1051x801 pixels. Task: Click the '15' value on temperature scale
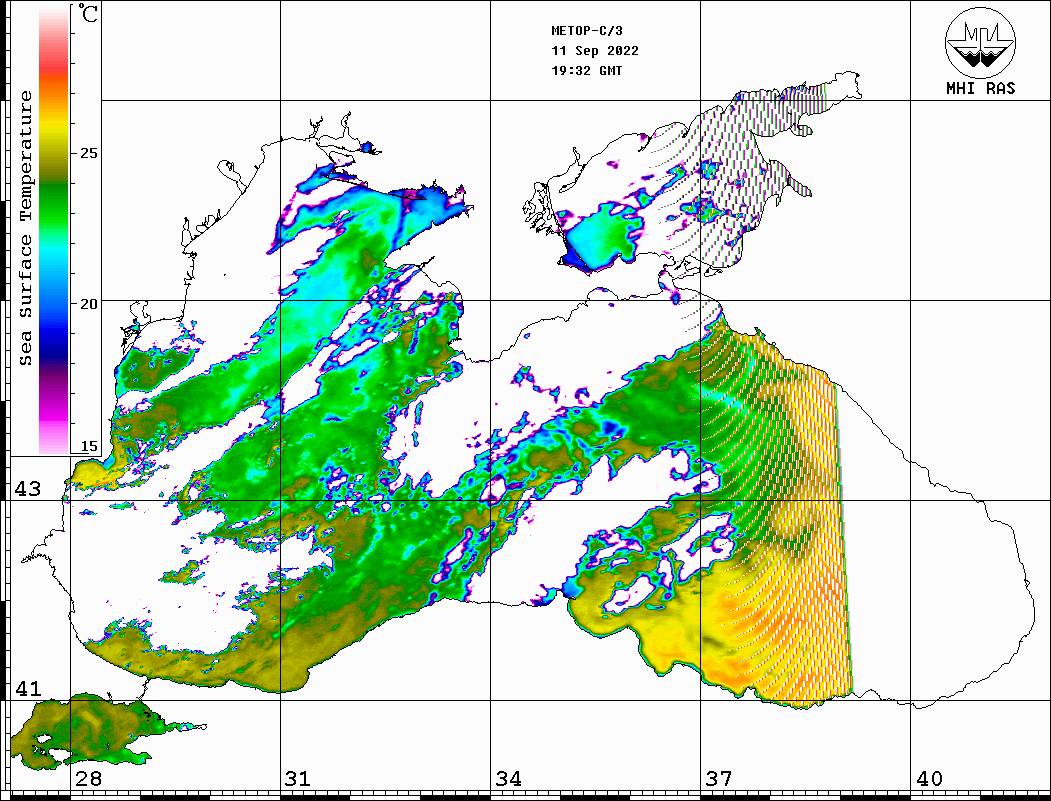point(88,446)
